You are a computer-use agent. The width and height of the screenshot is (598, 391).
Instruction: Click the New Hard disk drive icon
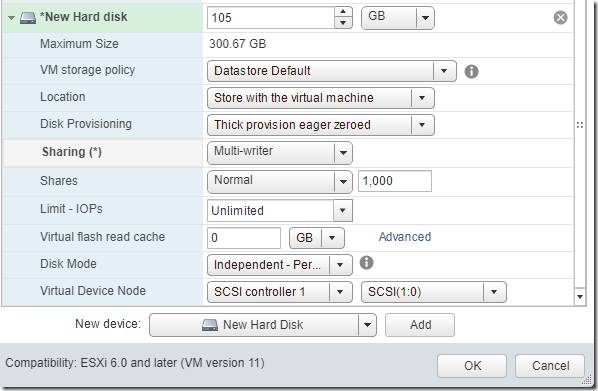pos(28,18)
